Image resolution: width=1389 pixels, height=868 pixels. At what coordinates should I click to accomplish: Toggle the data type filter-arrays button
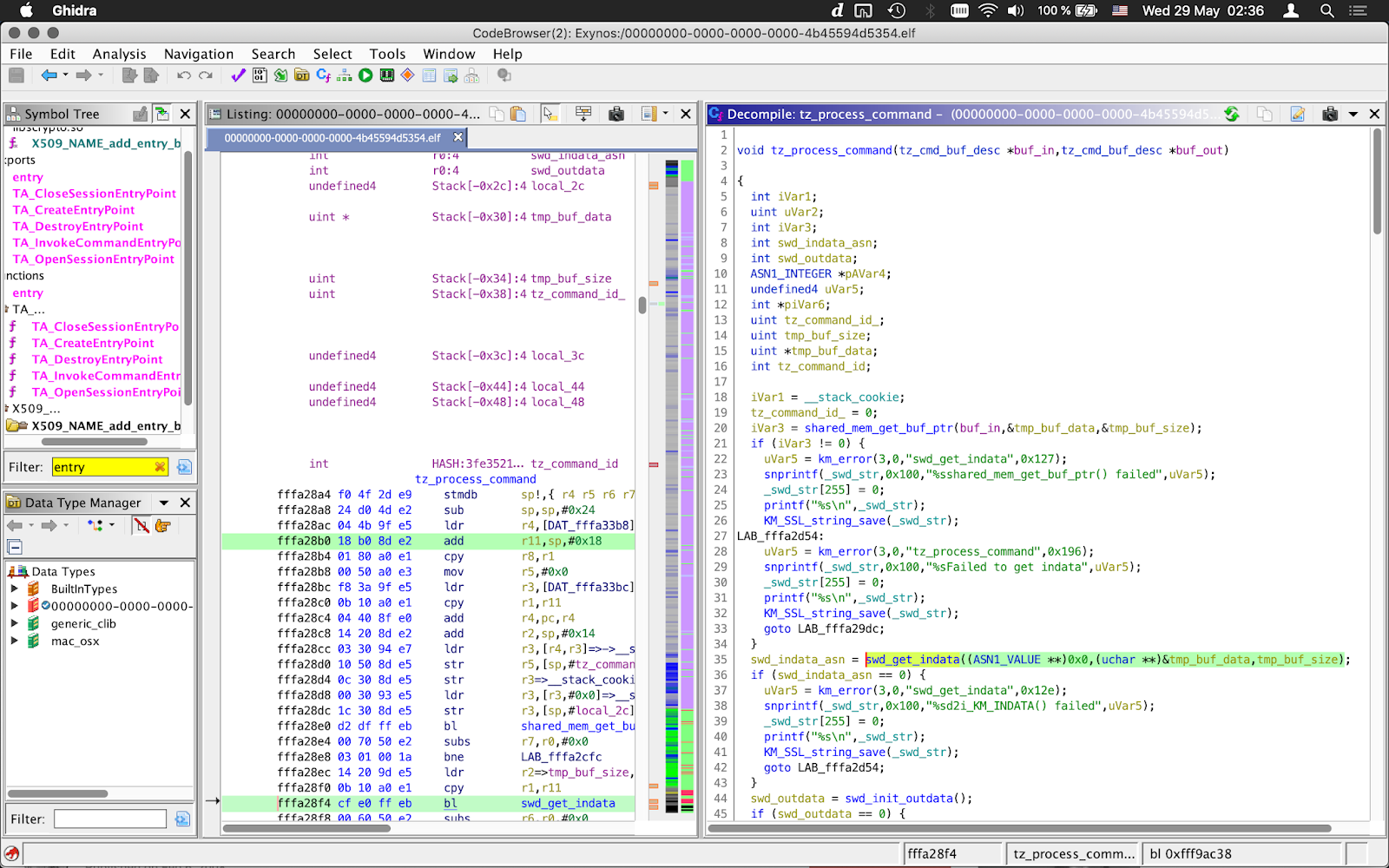tap(141, 525)
